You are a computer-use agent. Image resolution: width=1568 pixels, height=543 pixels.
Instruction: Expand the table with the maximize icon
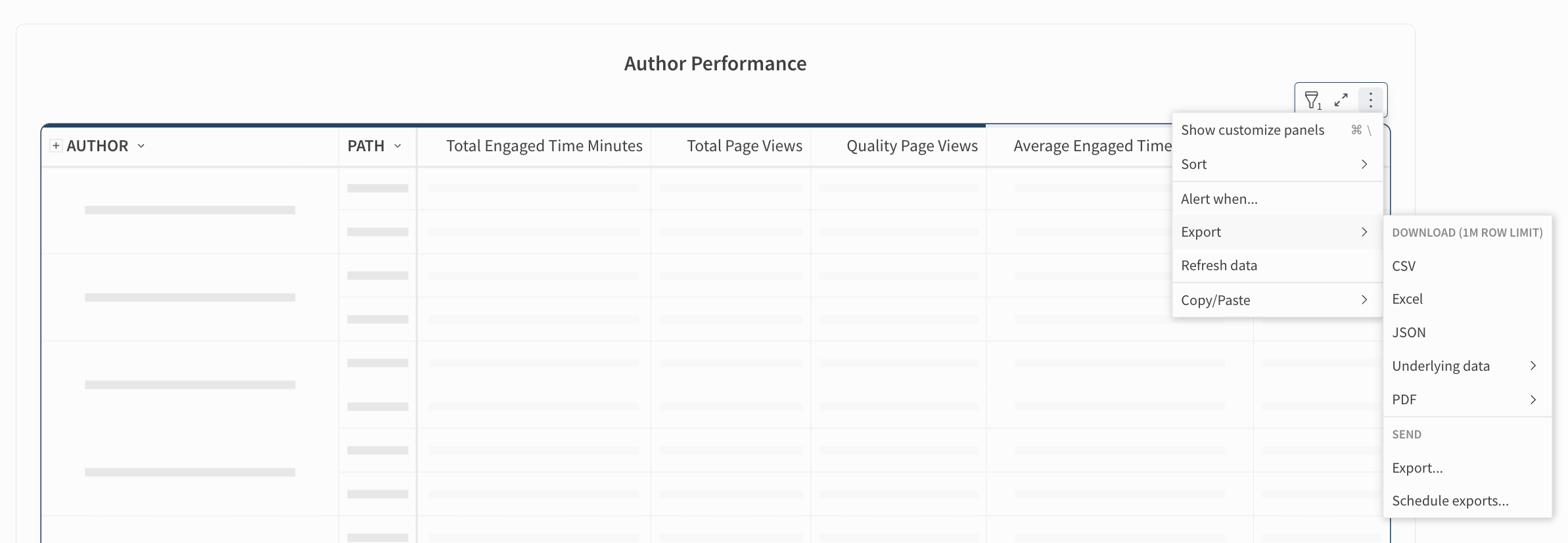(x=1341, y=100)
